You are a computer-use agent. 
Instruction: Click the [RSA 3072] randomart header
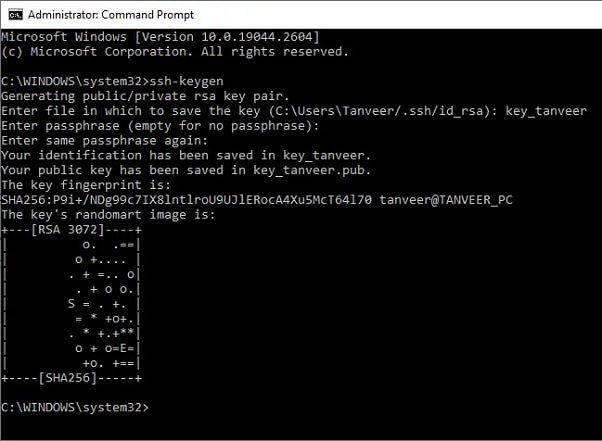click(68, 230)
